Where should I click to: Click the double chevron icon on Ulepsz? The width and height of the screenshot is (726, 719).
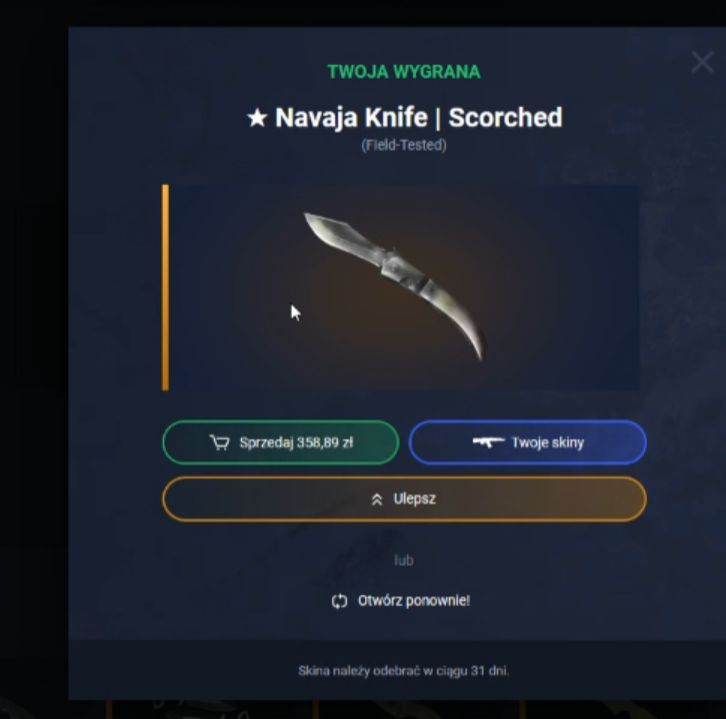pos(377,499)
